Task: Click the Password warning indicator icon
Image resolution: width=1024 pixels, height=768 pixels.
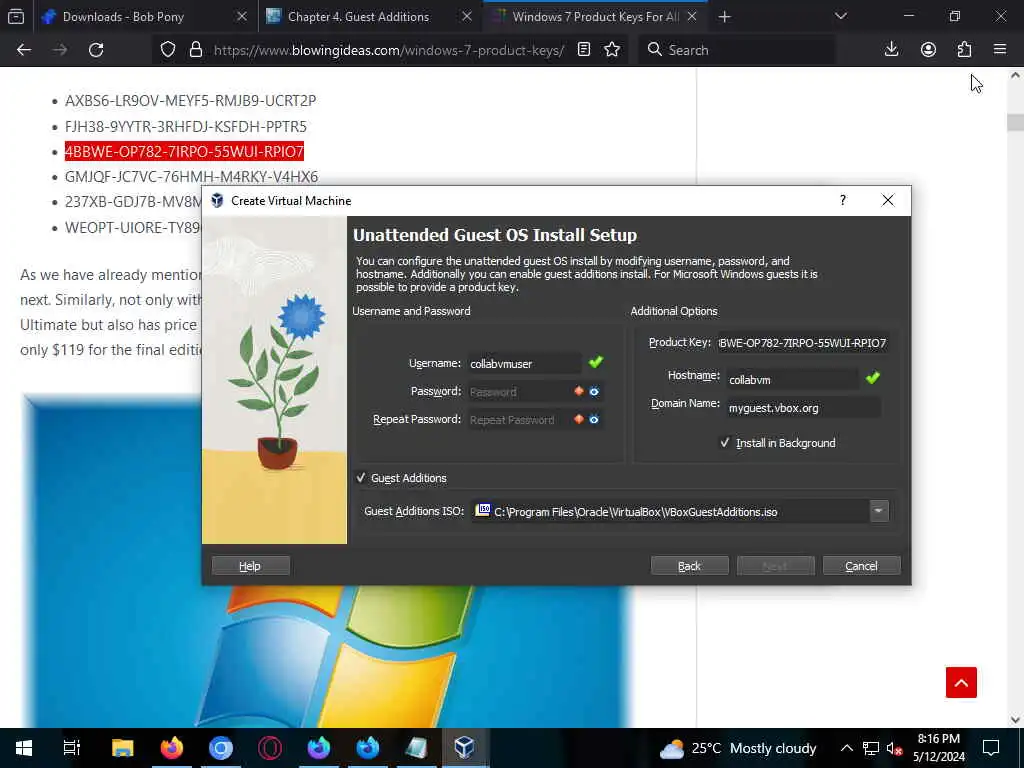Action: coord(579,391)
